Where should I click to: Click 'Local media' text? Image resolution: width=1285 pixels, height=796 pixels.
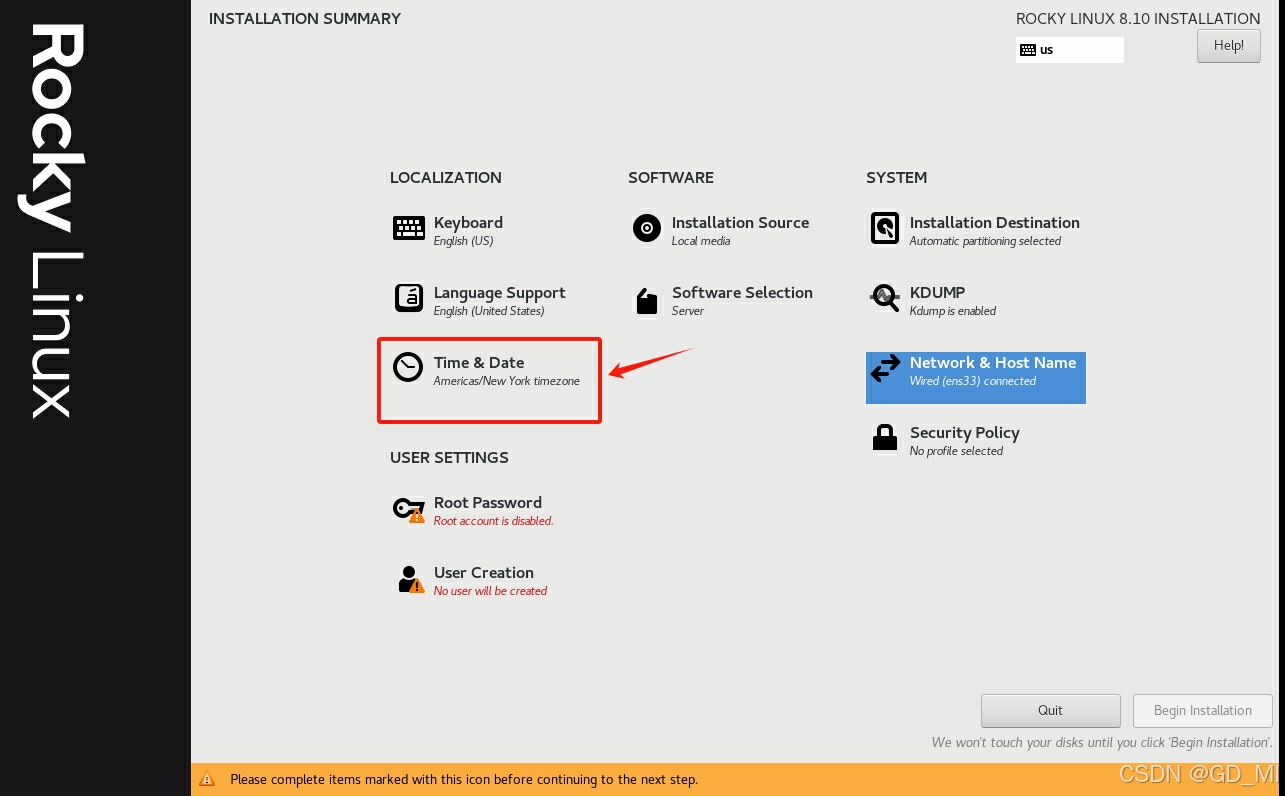pyautogui.click(x=700, y=241)
